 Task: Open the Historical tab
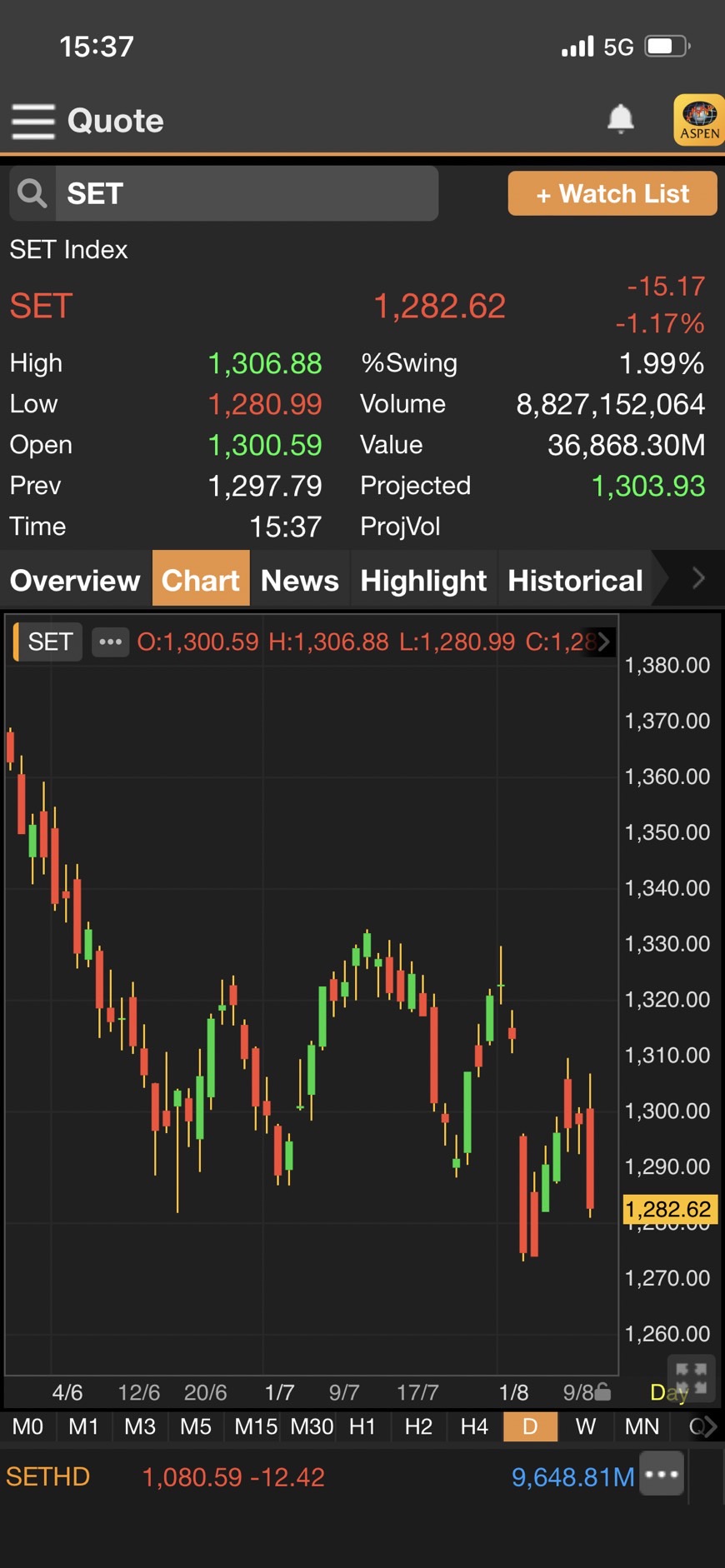(575, 580)
